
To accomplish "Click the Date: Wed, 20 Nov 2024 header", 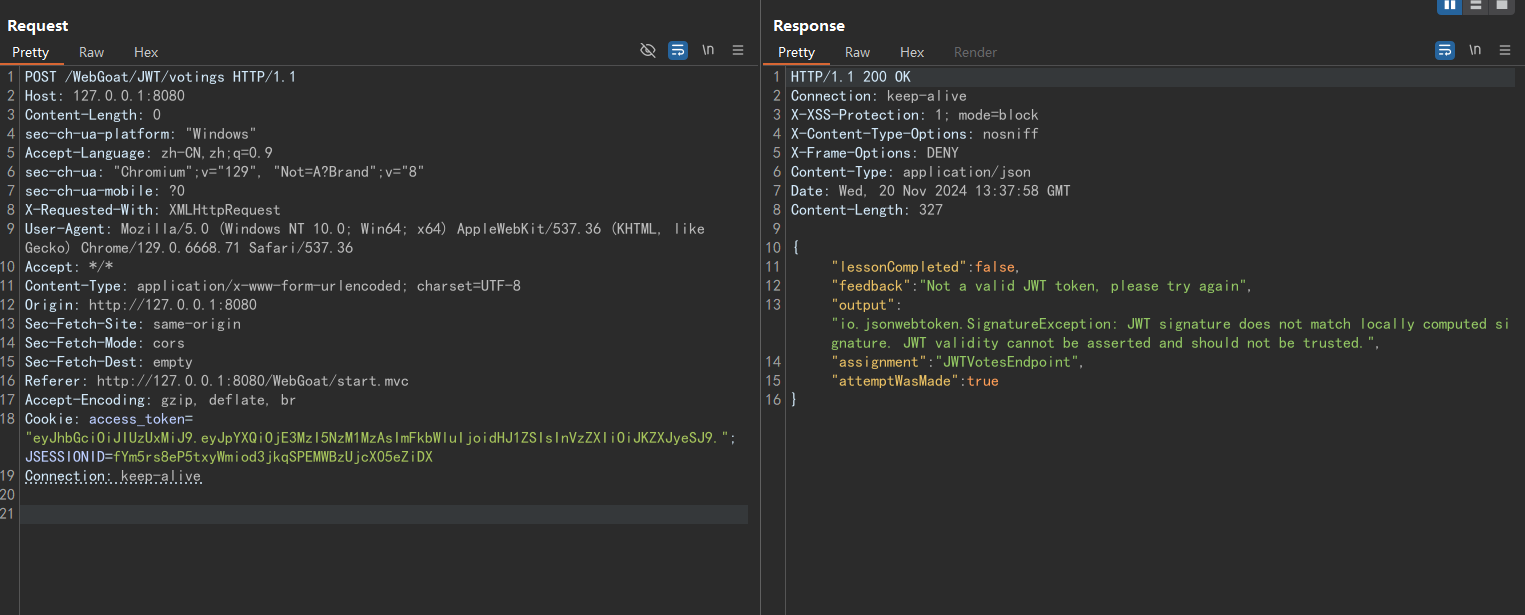I will pos(931,191).
